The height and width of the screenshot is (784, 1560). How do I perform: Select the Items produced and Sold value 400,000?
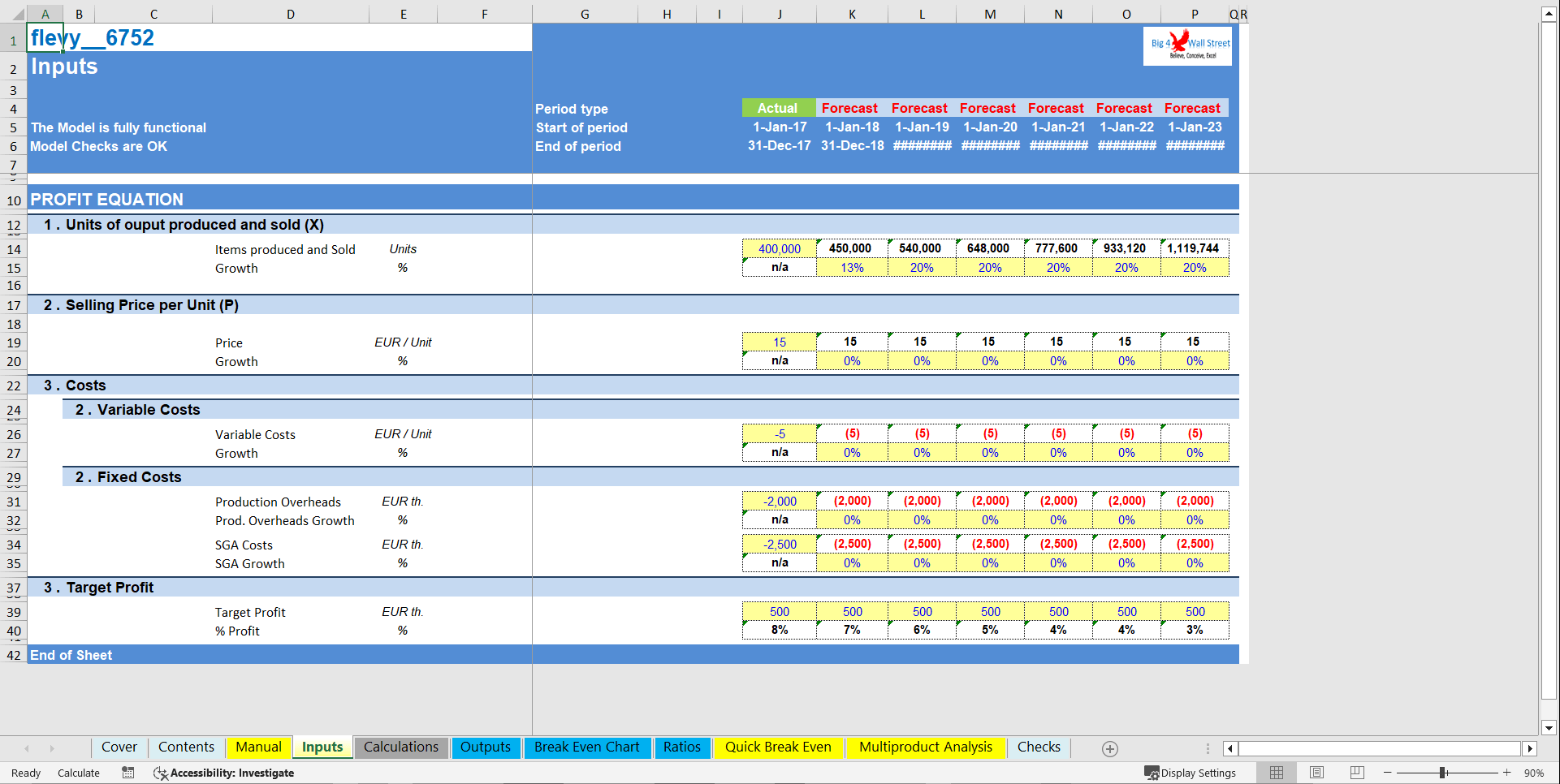pos(778,248)
